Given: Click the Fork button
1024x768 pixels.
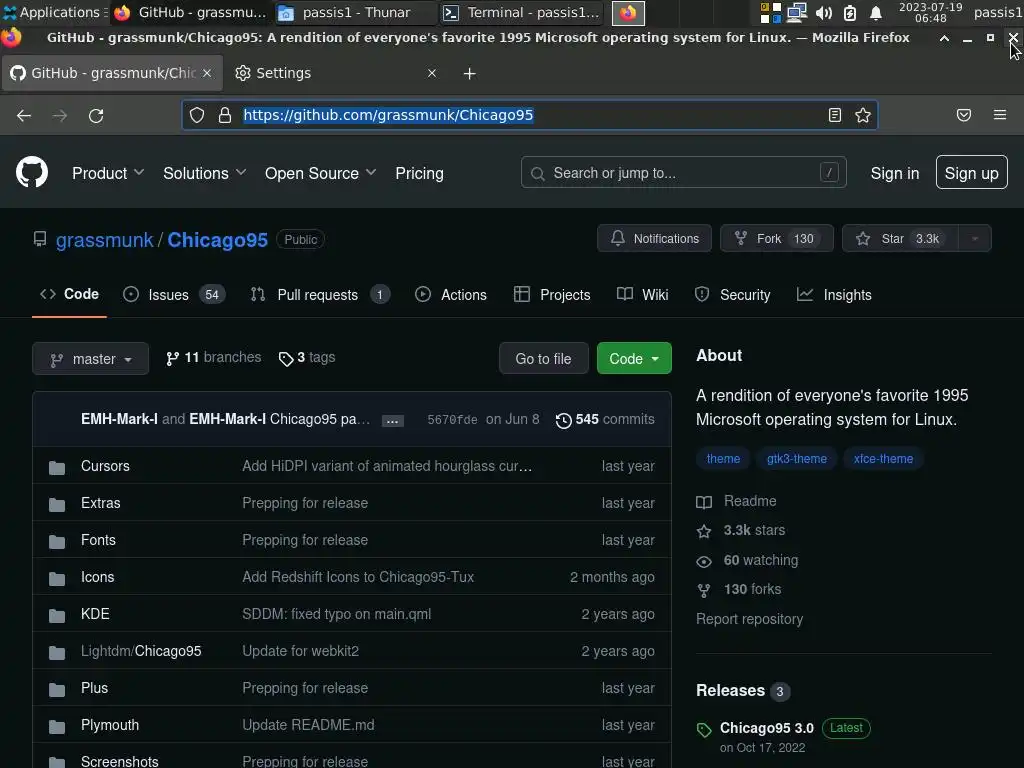Looking at the screenshot, I should pos(776,238).
